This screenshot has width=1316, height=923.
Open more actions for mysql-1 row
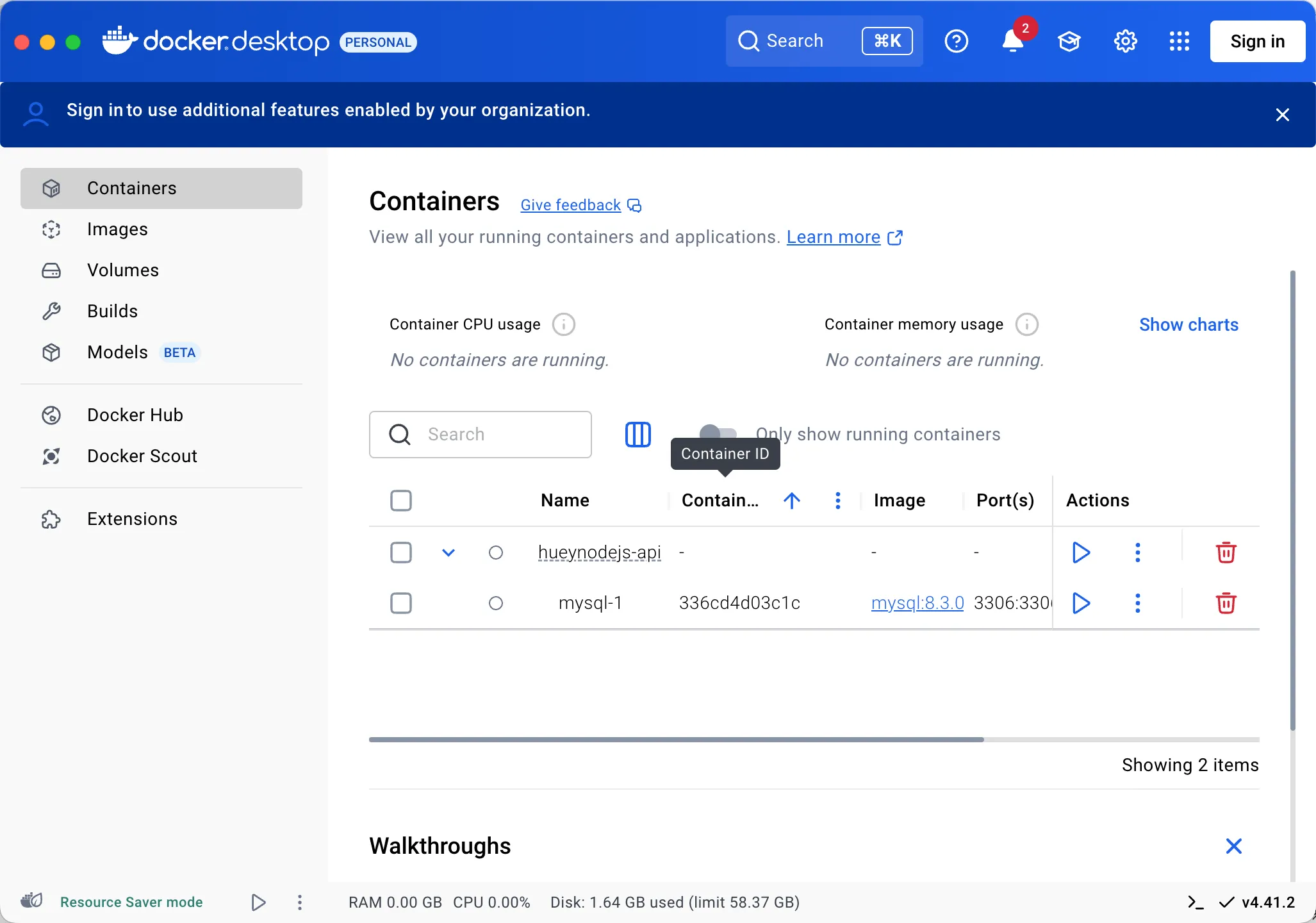point(1138,603)
